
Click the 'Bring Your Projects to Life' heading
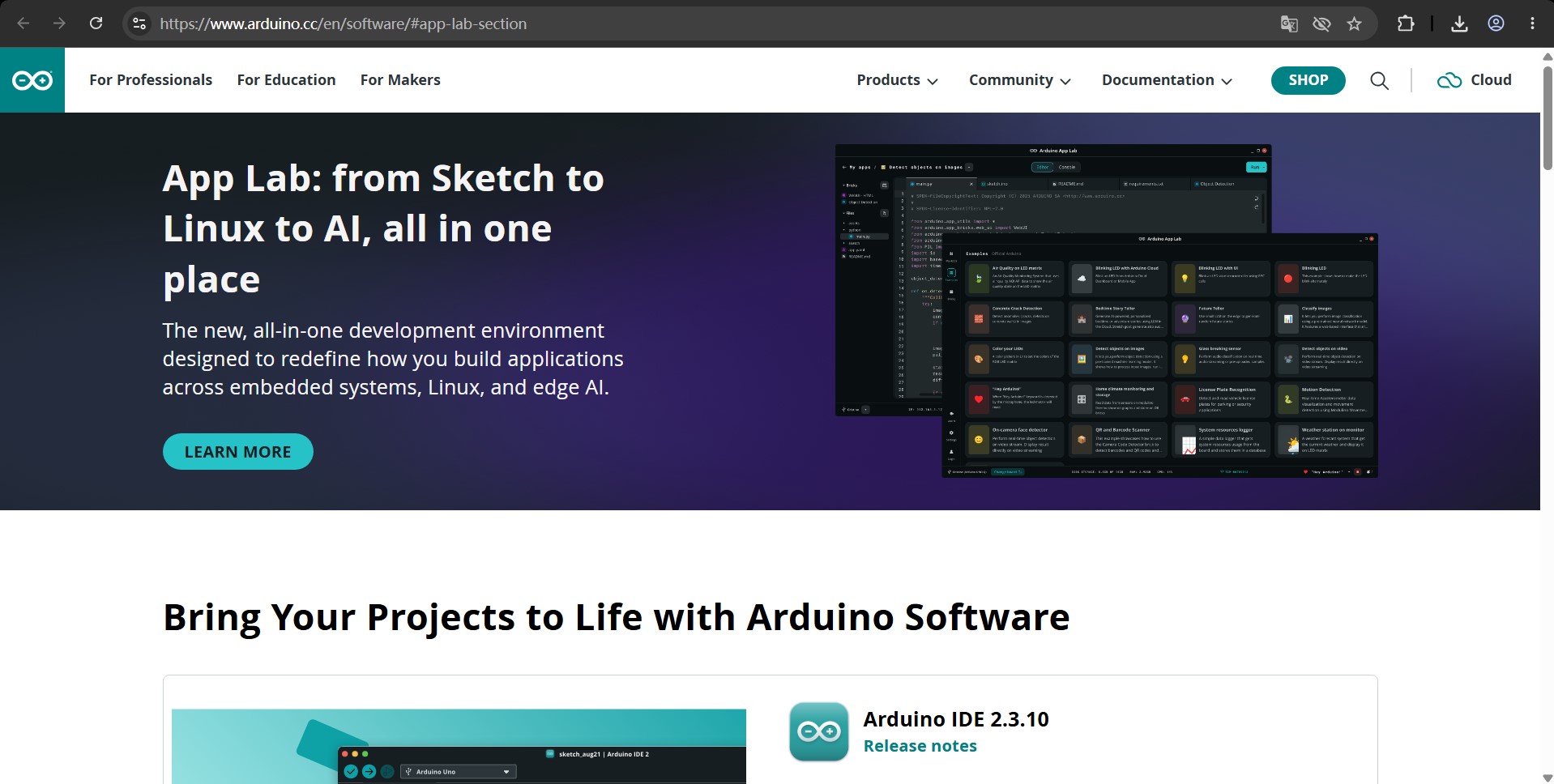[x=617, y=617]
